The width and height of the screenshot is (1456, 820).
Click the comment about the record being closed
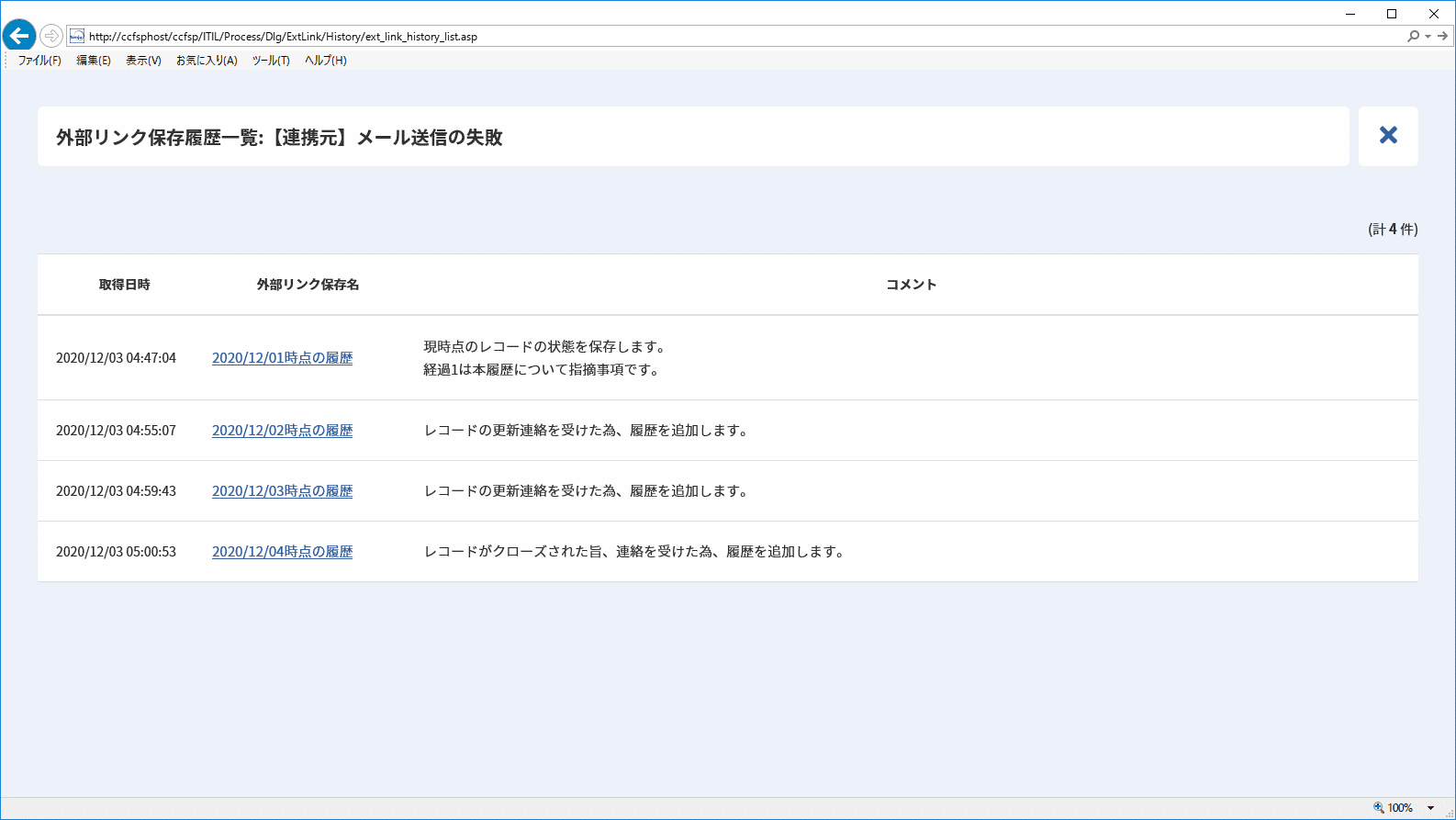click(x=634, y=552)
